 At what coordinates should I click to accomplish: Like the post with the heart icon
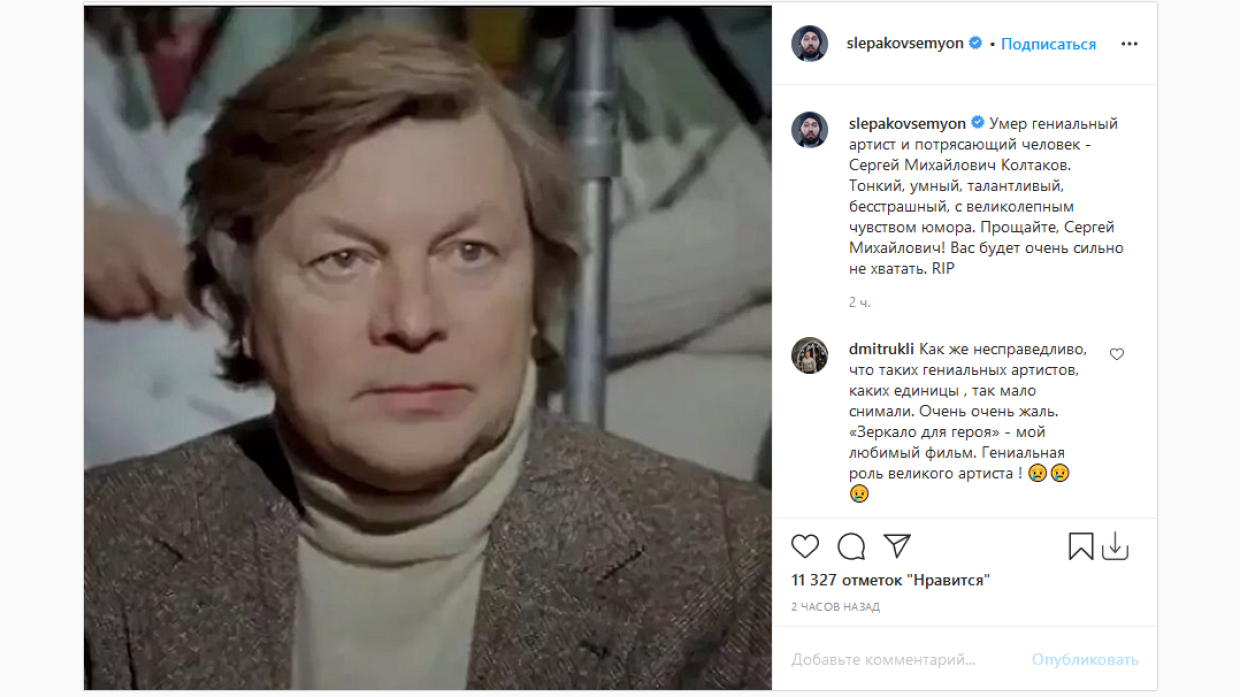click(805, 546)
